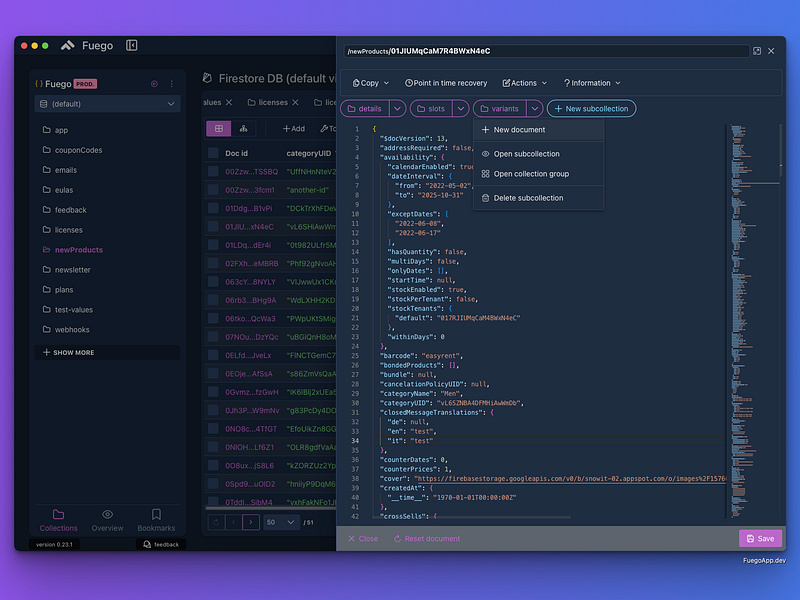This screenshot has height=600, width=800.
Task: Choose Open subcollection menu item
Action: pyautogui.click(x=538, y=154)
